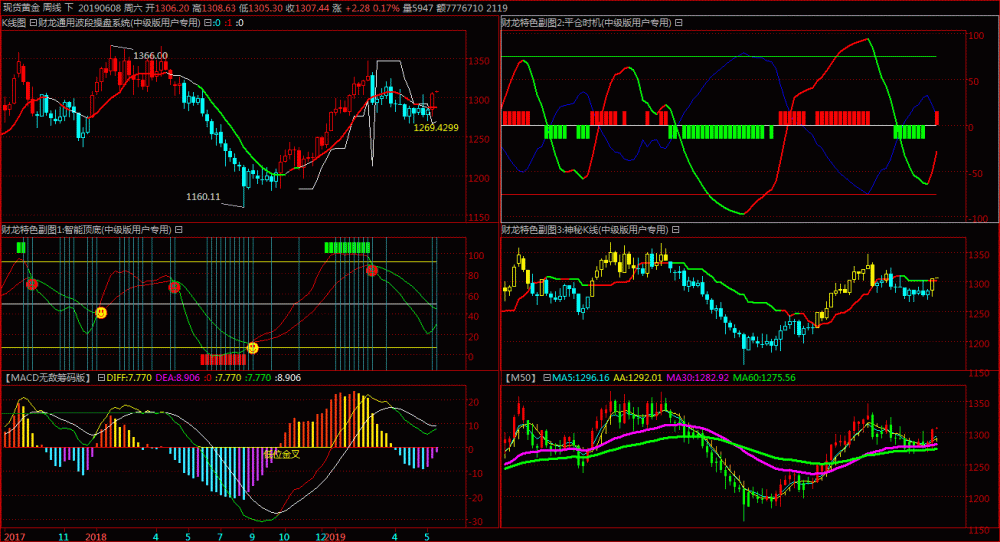Click the 【MACD无敌筹码版】 title
Screen dimensions: 1000x542
coord(48,377)
